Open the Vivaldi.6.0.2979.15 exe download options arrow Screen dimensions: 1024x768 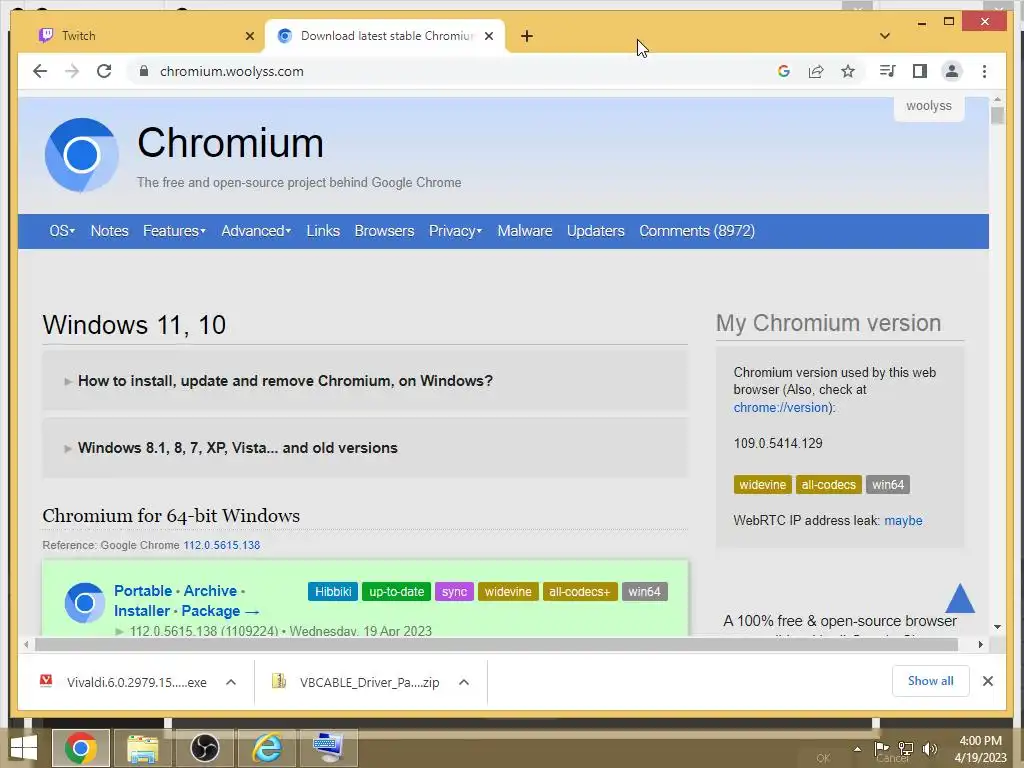pos(231,682)
